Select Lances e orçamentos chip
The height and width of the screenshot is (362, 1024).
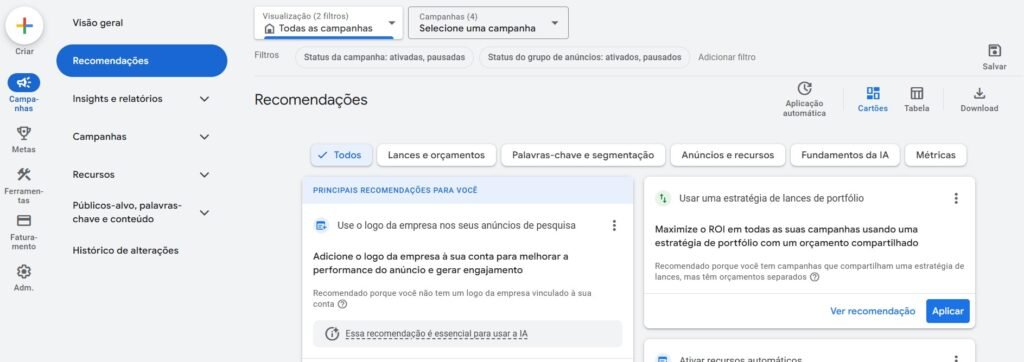[436, 155]
